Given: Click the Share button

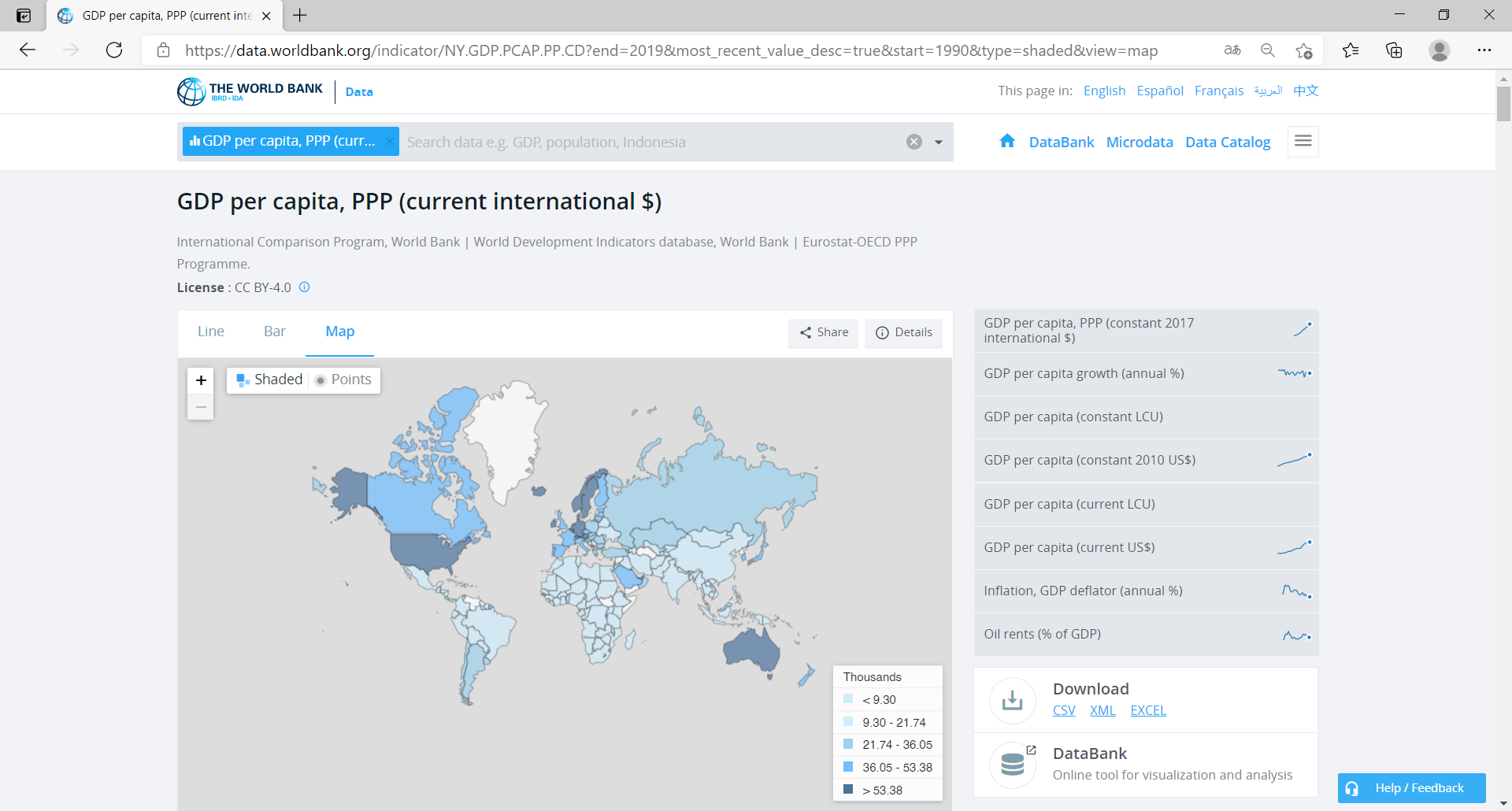Looking at the screenshot, I should pyautogui.click(x=824, y=332).
